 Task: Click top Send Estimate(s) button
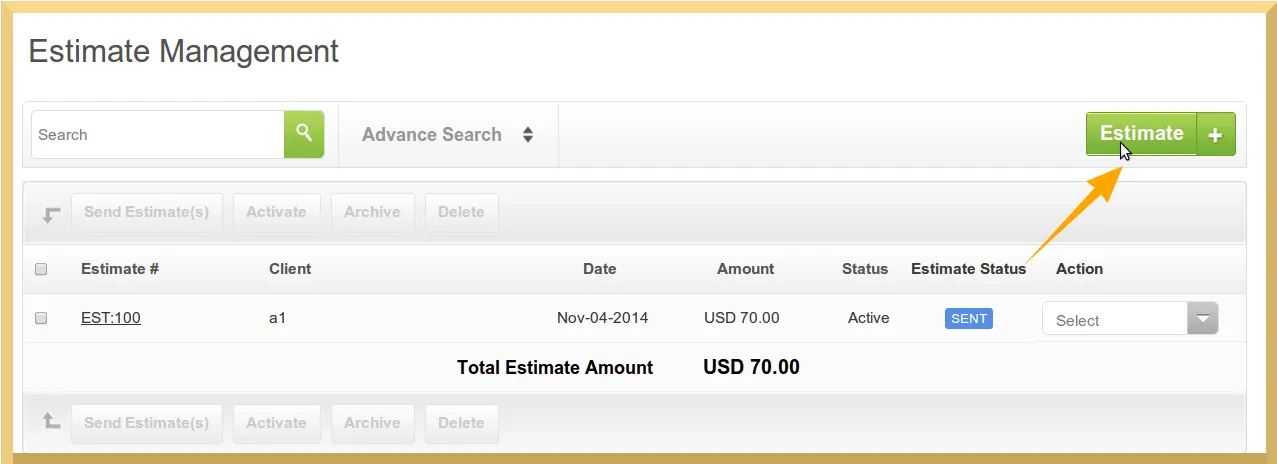(x=146, y=212)
